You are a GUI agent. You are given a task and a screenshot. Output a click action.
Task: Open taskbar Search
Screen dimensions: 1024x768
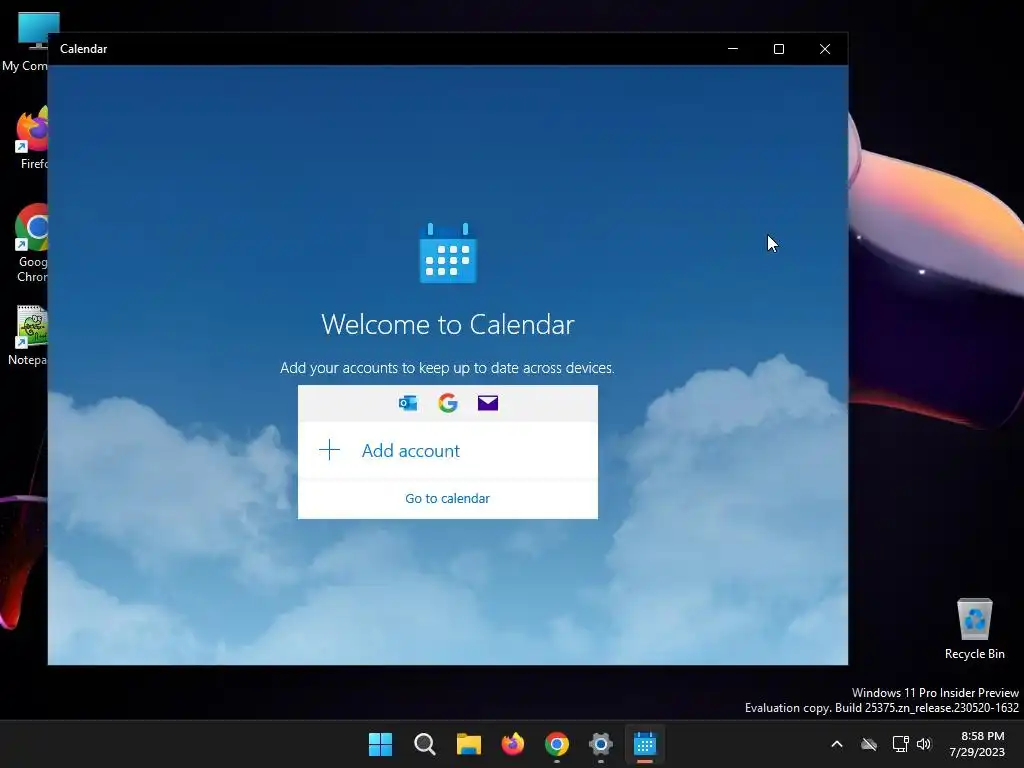coord(424,744)
